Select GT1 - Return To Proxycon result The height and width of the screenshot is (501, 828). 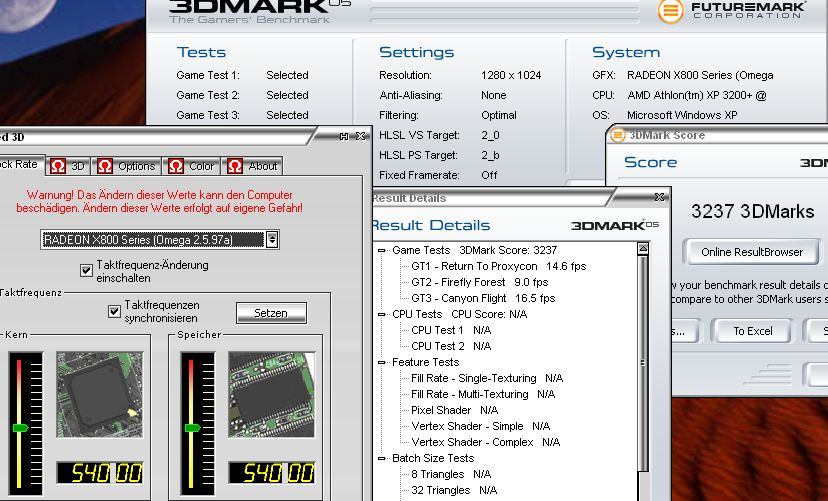click(498, 266)
